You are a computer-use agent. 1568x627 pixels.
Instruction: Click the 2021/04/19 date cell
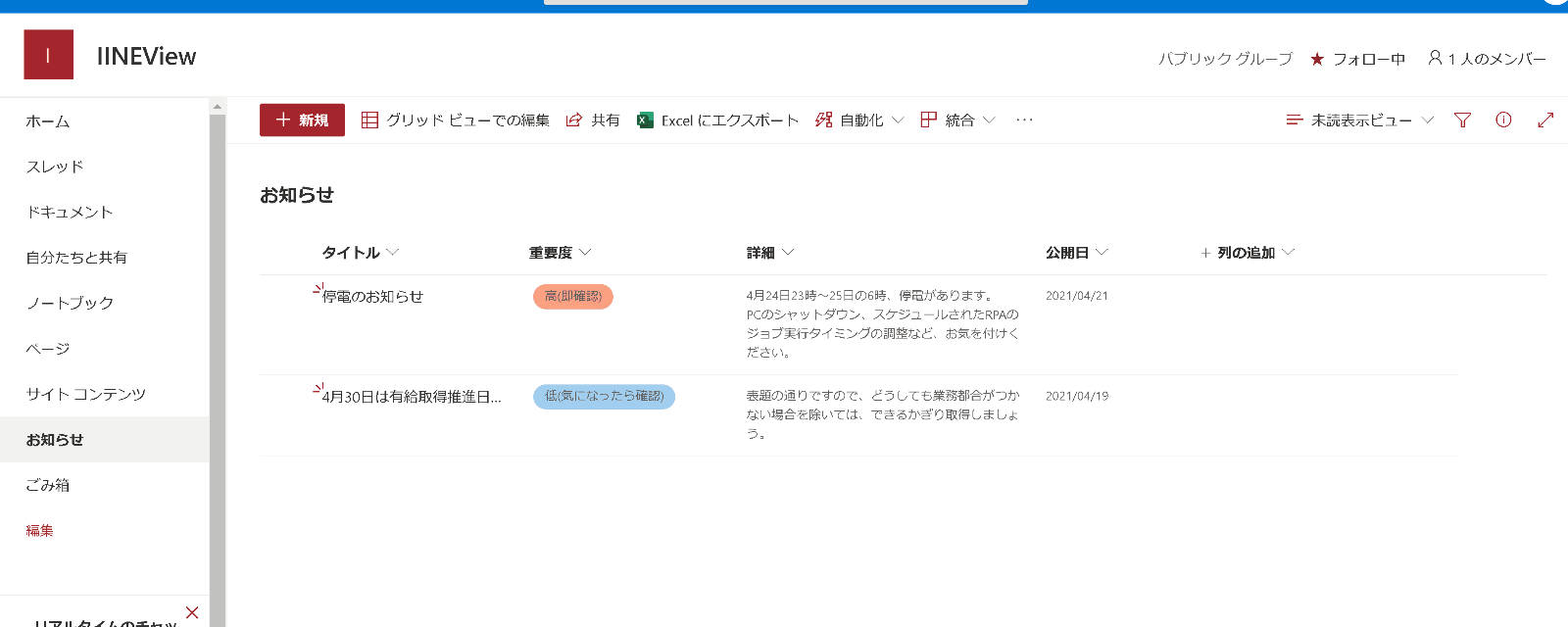click(x=1077, y=397)
